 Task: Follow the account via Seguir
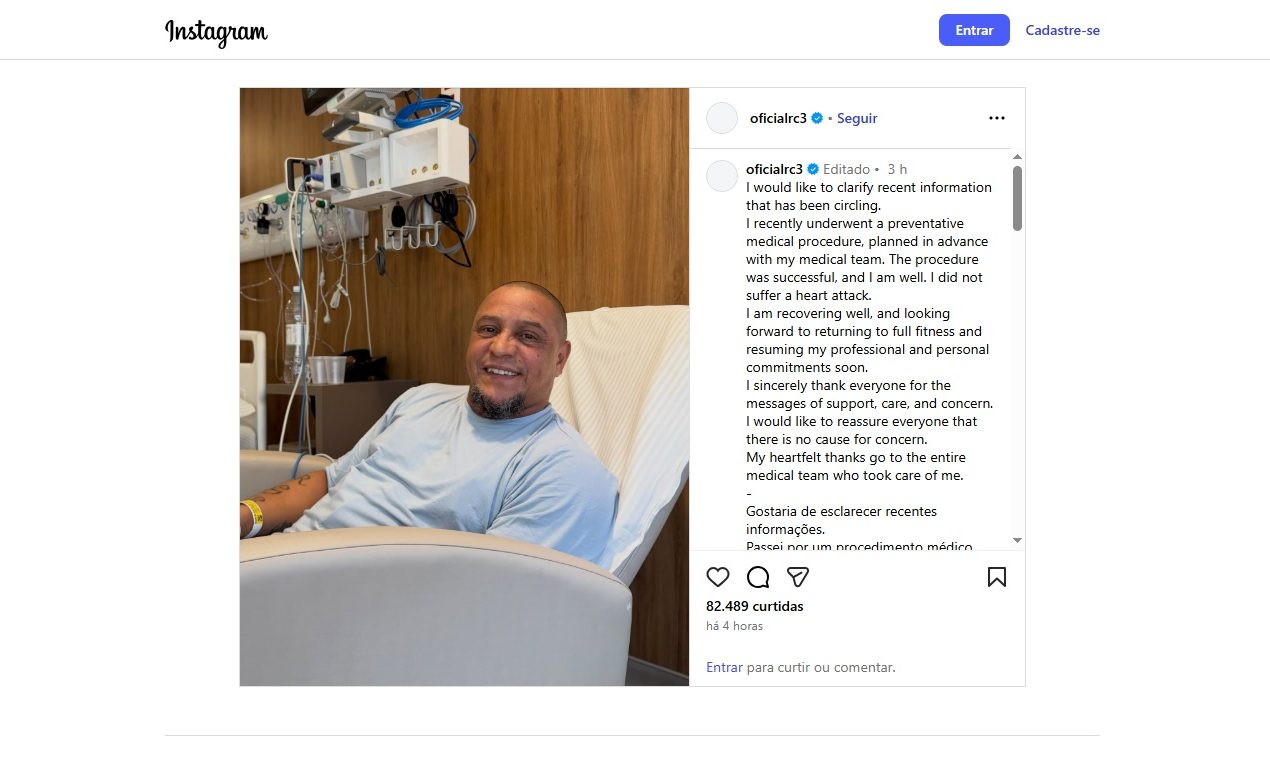click(857, 118)
